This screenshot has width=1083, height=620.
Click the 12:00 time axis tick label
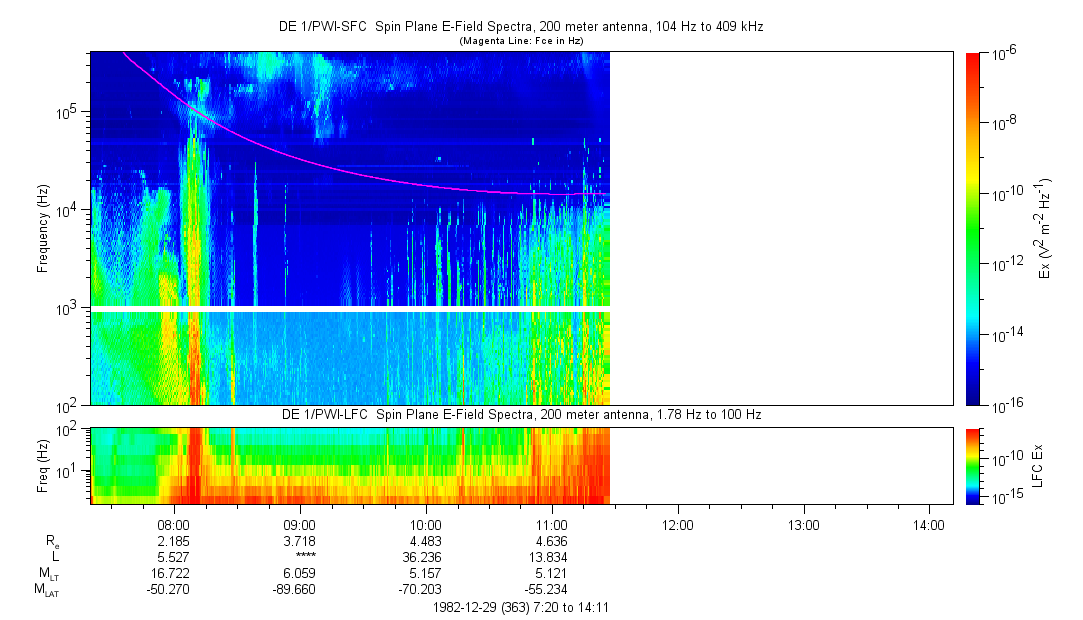[678, 524]
